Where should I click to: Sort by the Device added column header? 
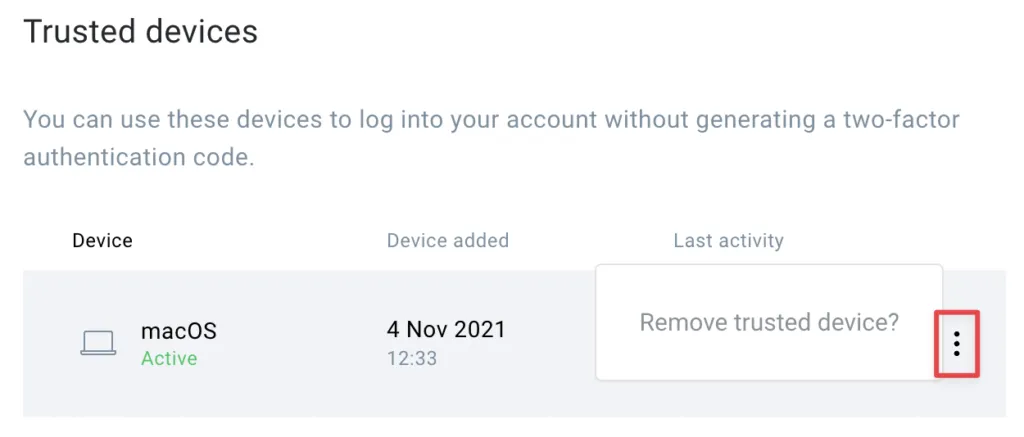tap(448, 240)
